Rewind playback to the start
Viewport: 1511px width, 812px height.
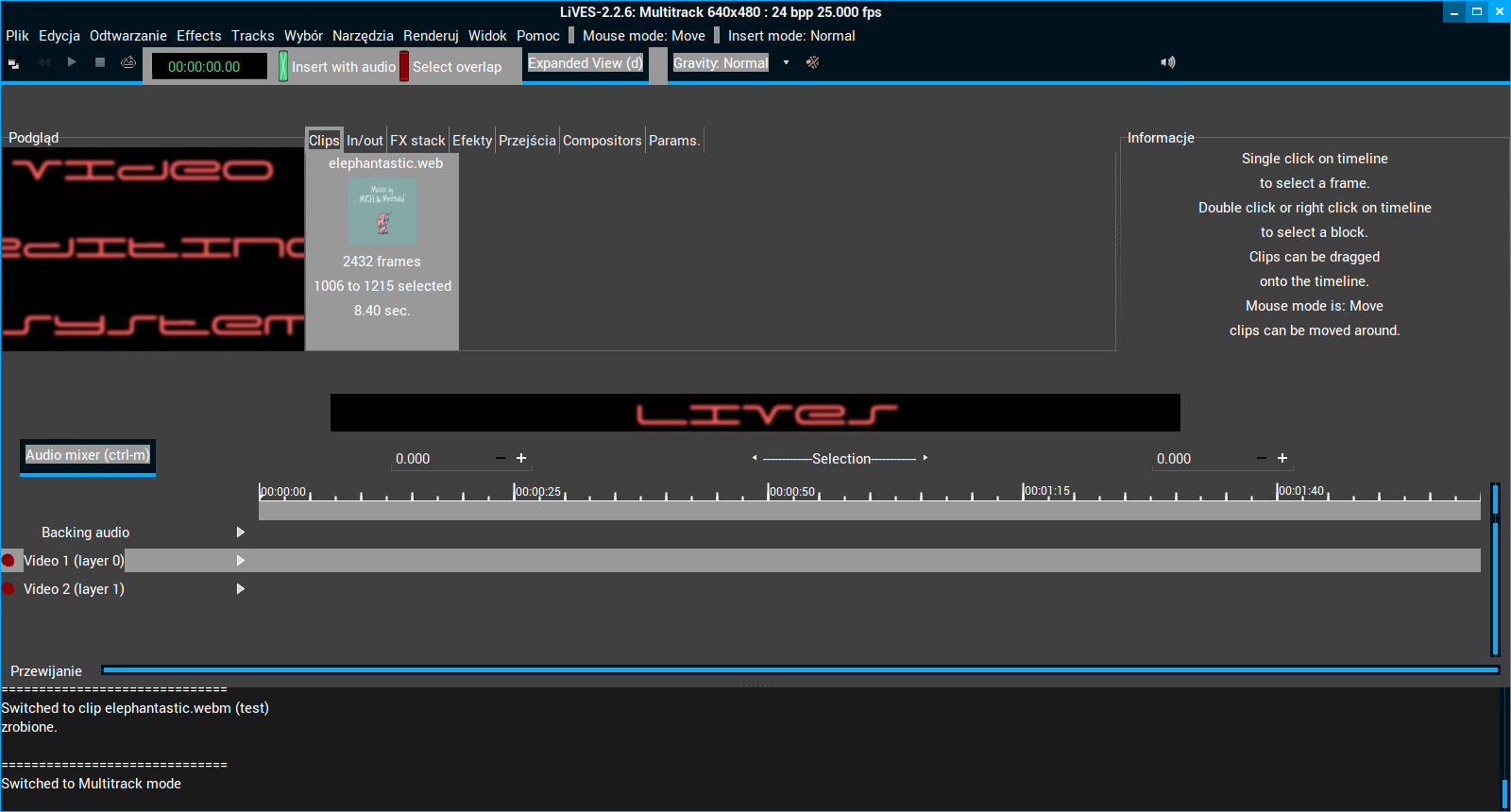pyautogui.click(x=44, y=62)
